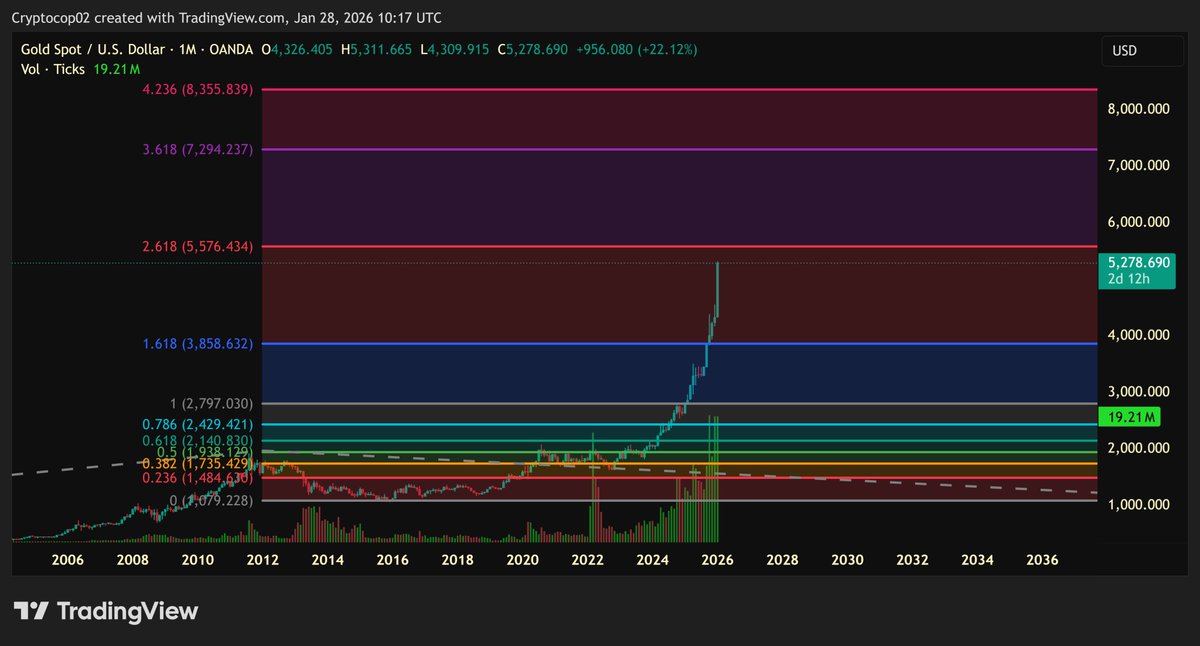
Task: Click the 2026 year label on time axis
Action: point(718,560)
